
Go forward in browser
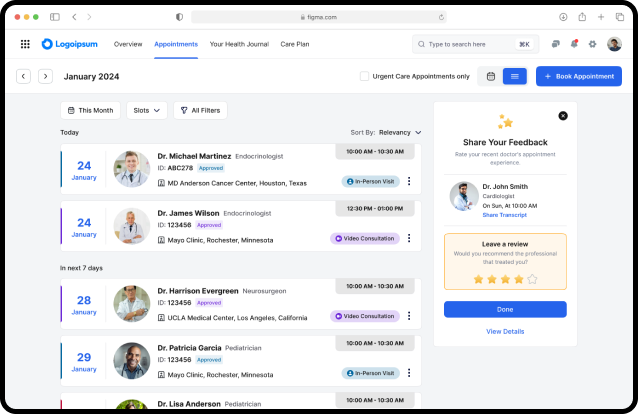(89, 17)
